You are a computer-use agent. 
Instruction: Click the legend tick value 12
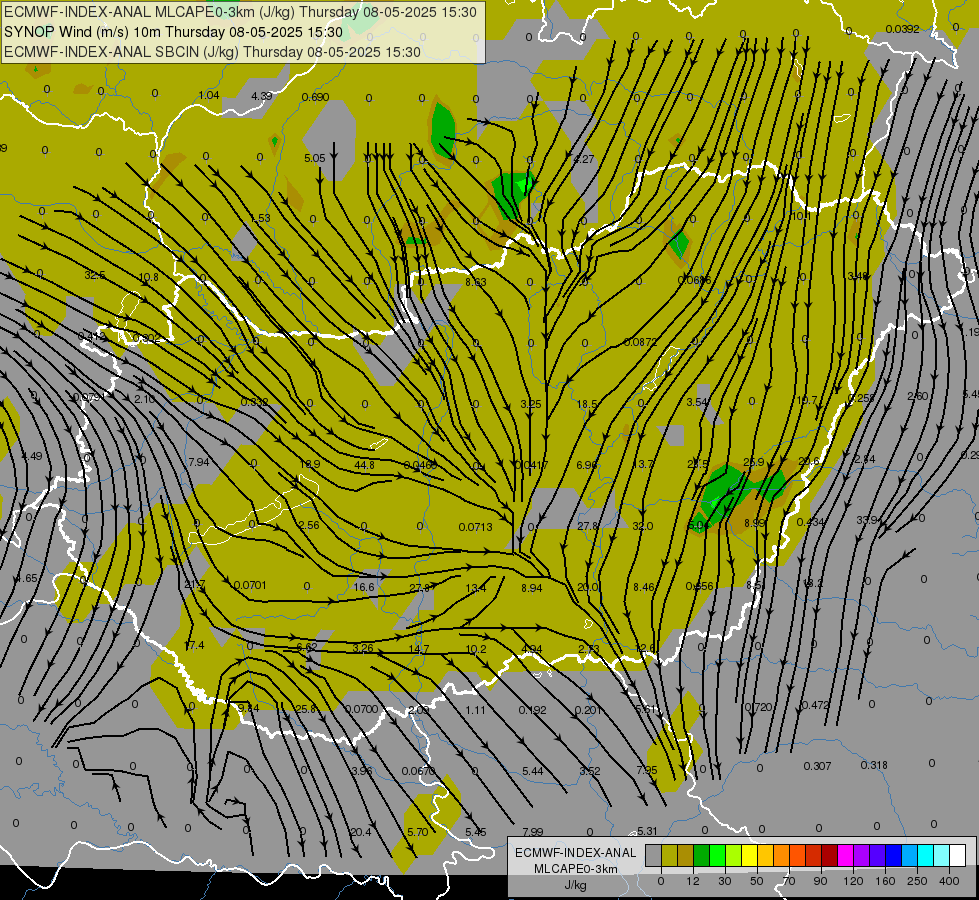[693, 881]
